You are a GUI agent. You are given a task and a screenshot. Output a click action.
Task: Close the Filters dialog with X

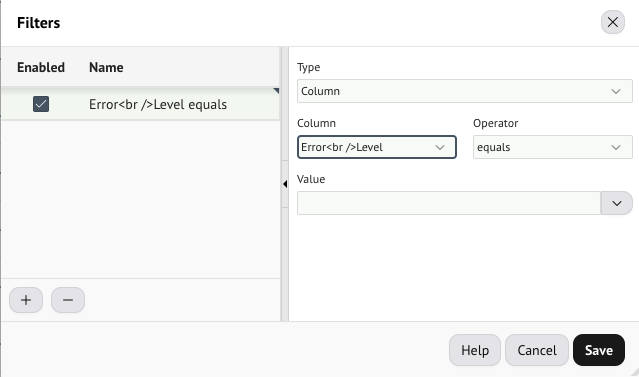pyautogui.click(x=613, y=22)
